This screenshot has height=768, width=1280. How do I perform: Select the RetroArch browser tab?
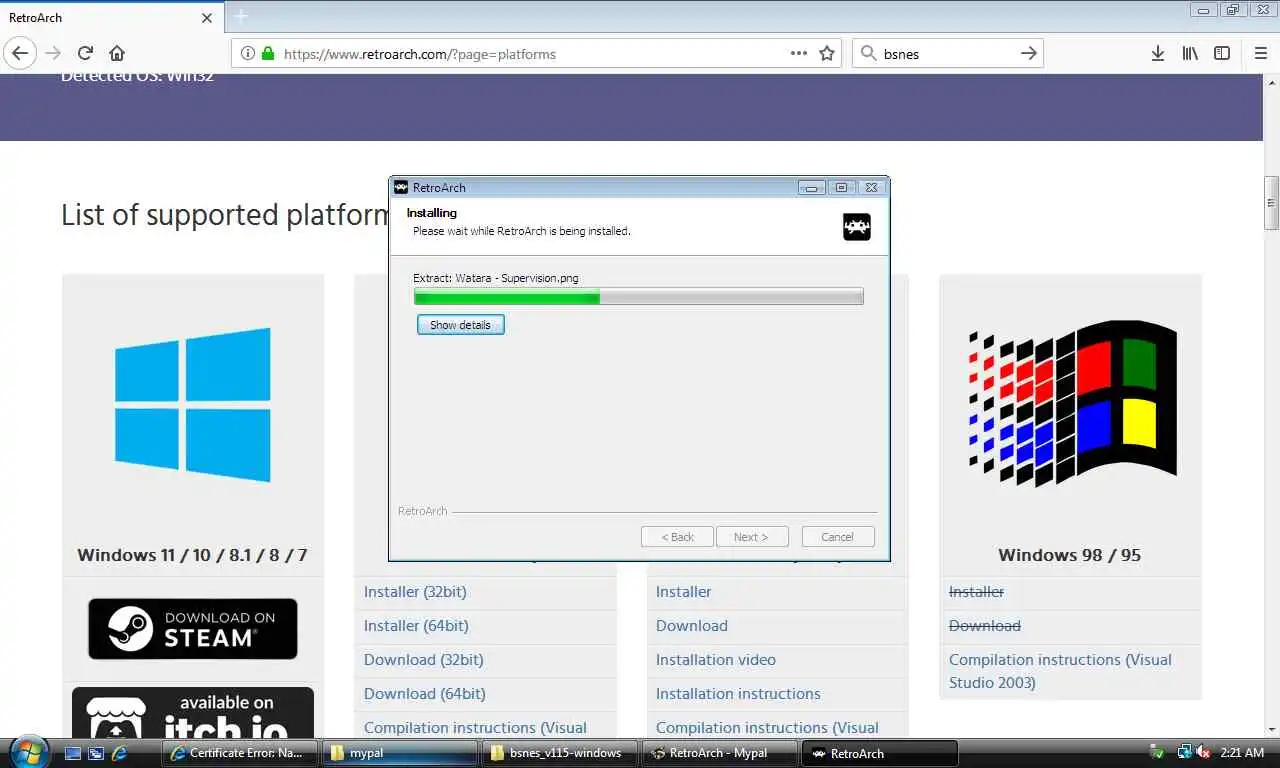click(x=111, y=18)
